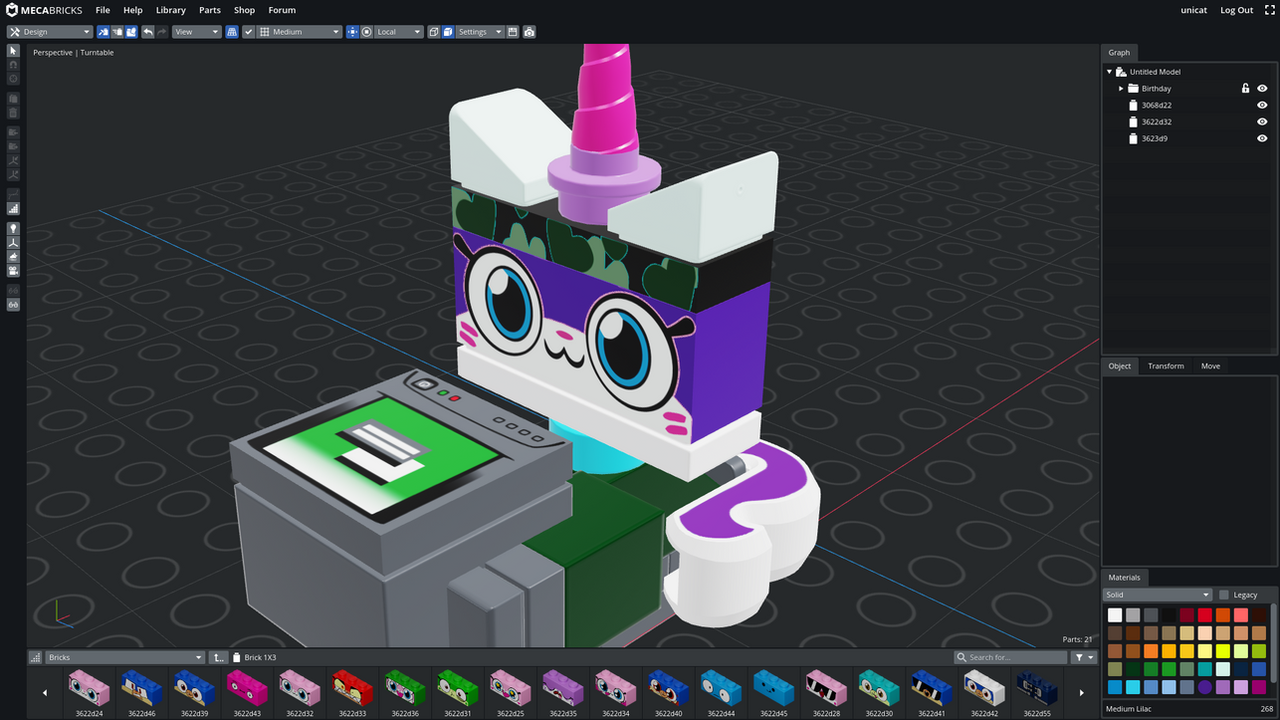
Task: Enable the Legacy checkbox in Materials
Action: [1224, 595]
